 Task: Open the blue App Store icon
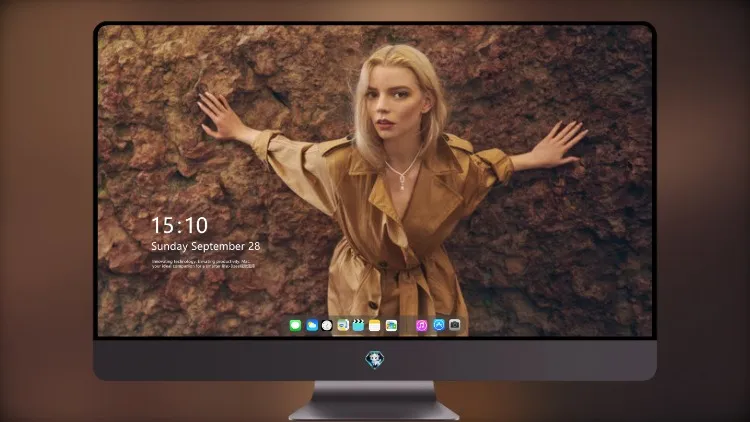coord(439,325)
